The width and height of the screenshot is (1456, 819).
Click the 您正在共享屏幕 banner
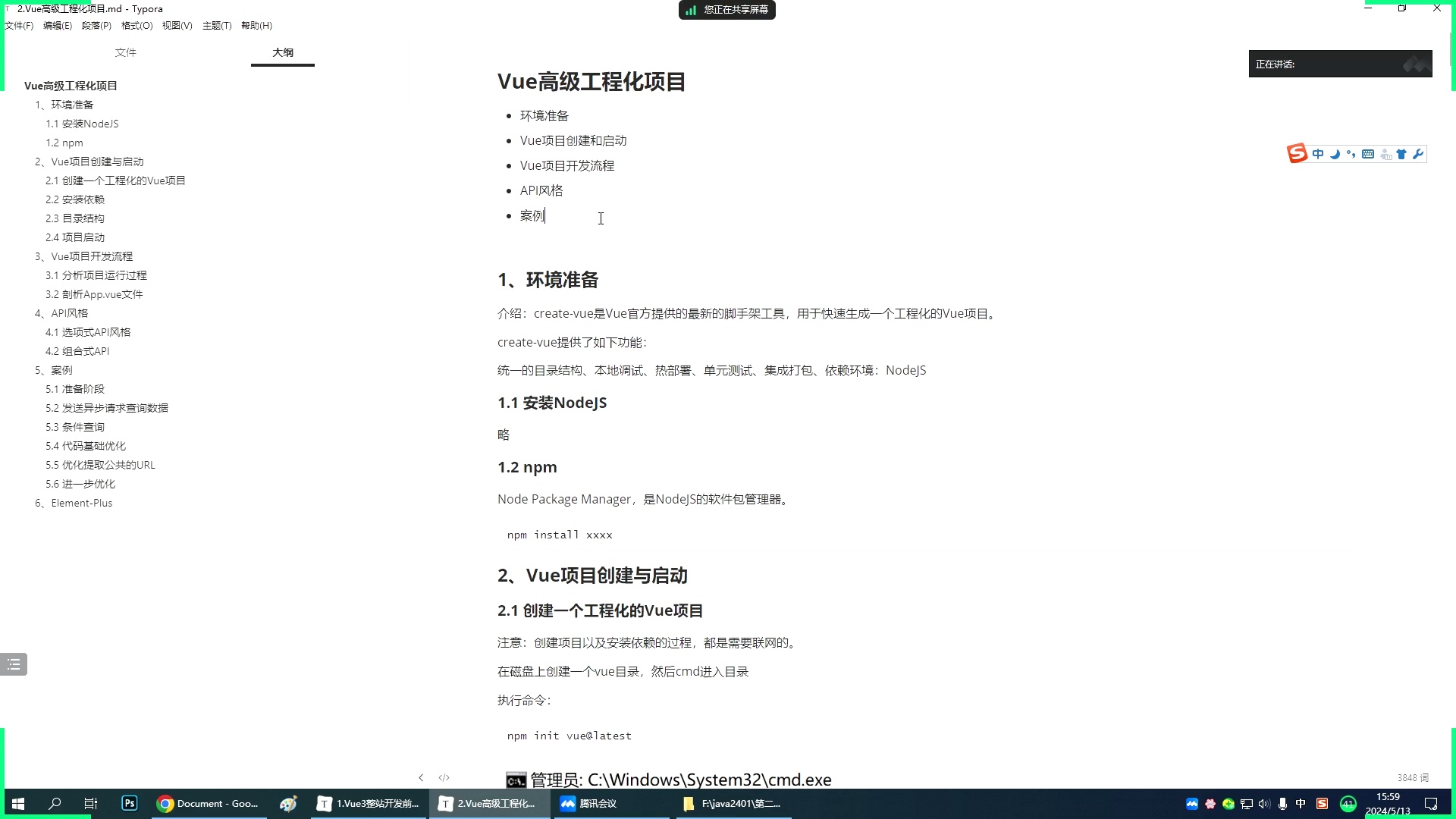(x=726, y=10)
